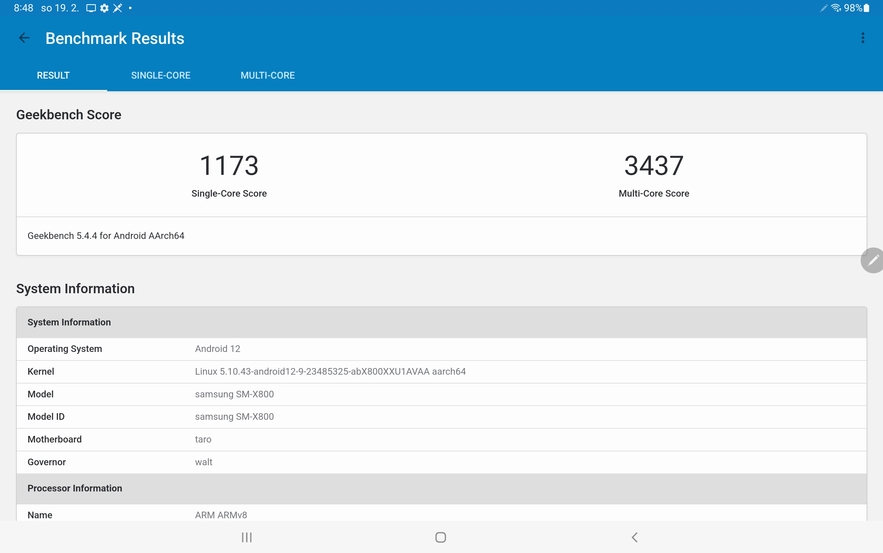Image resolution: width=883 pixels, height=553 pixels.
Task: Open the three-dot more options menu
Action: pyautogui.click(x=862, y=38)
